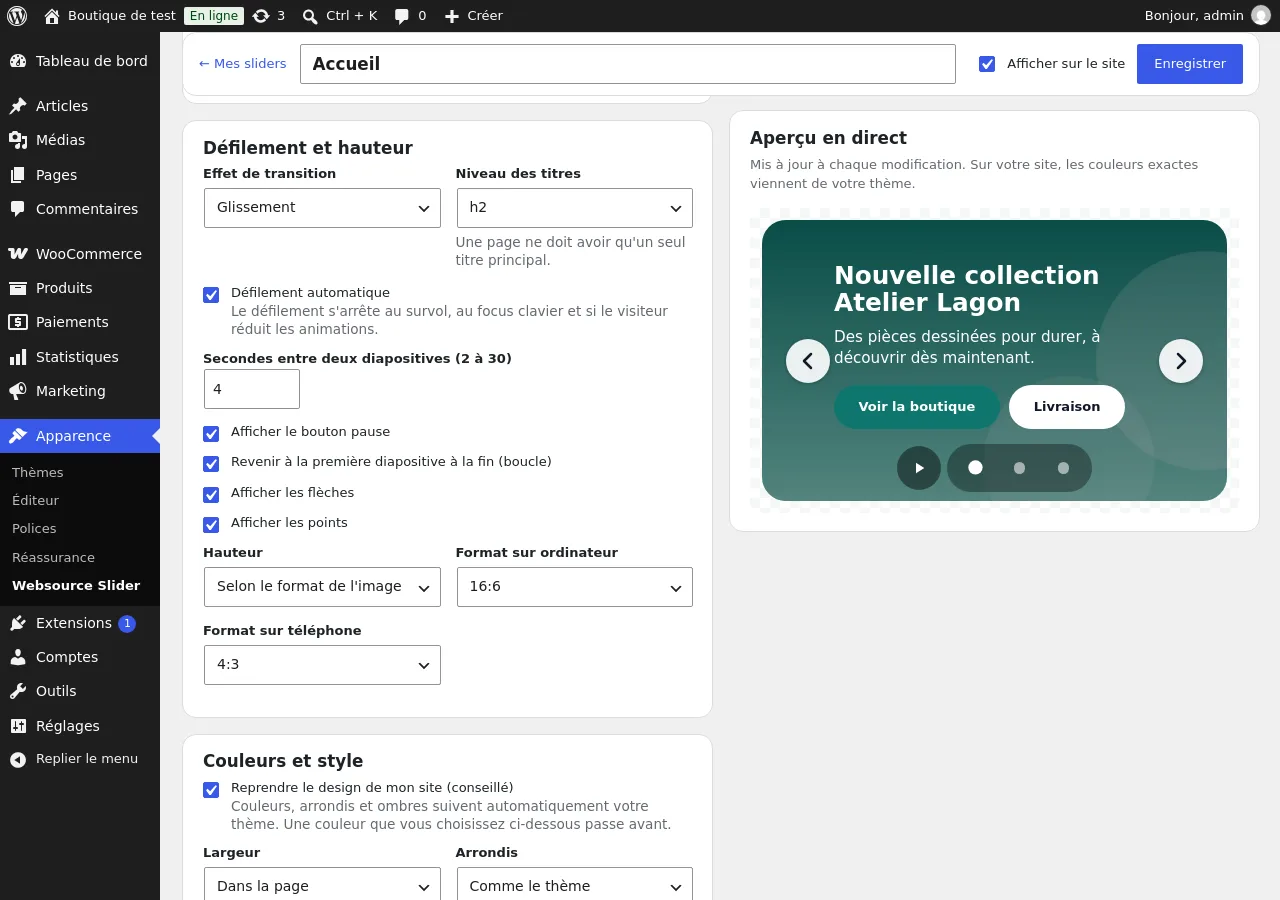Viewport: 1280px width, 900px height.
Task: Click the Enregistrer button
Action: pyautogui.click(x=1190, y=64)
